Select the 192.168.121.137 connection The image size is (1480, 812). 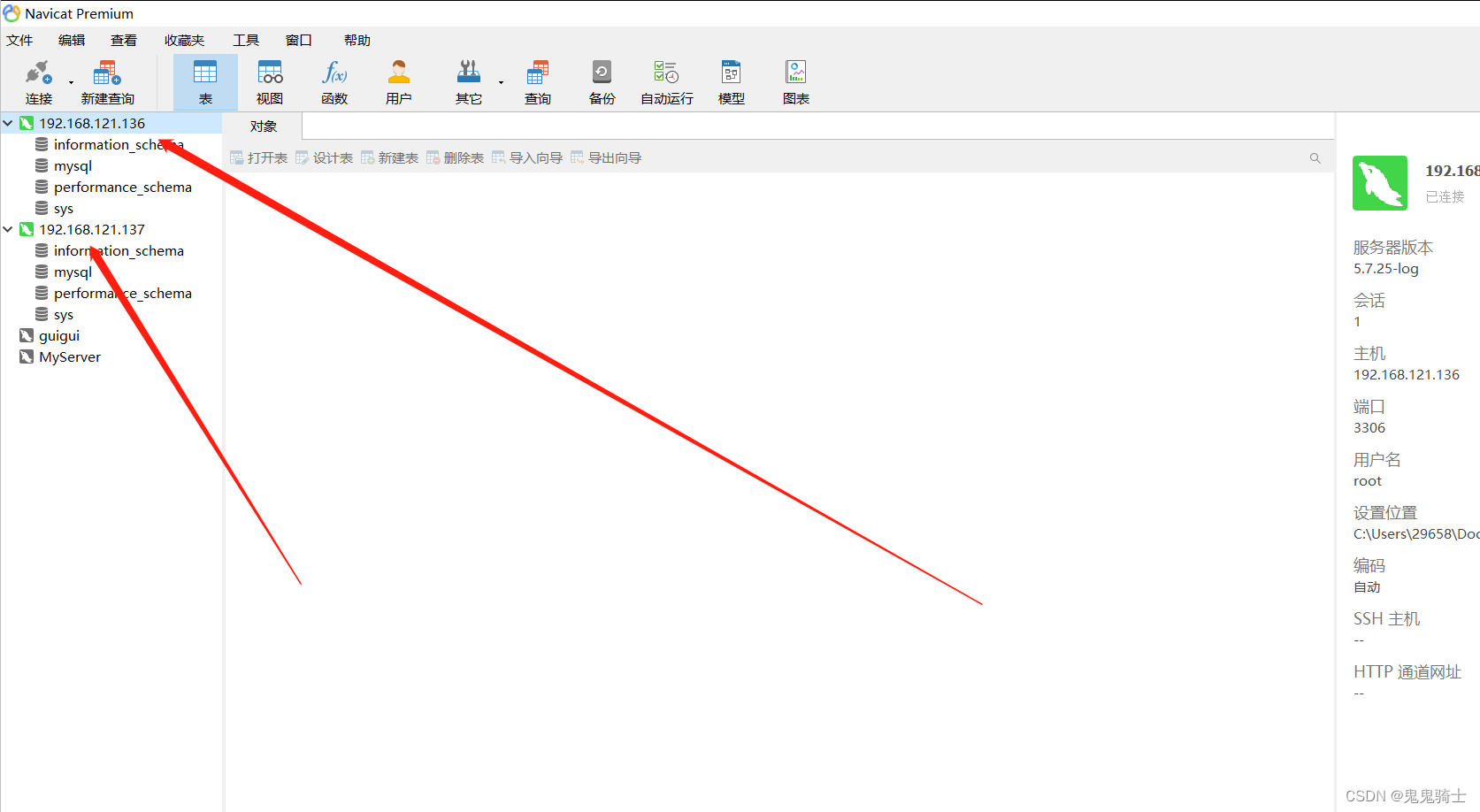pos(92,230)
